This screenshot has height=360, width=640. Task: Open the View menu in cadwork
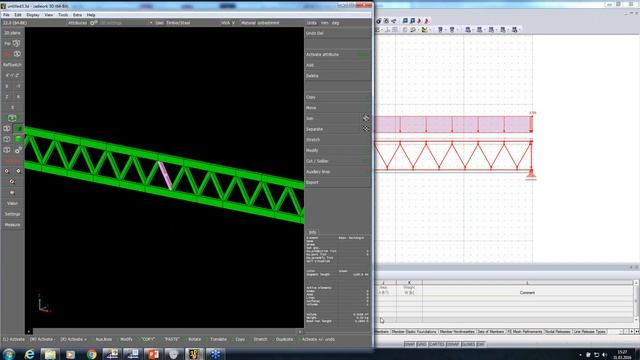coord(49,15)
